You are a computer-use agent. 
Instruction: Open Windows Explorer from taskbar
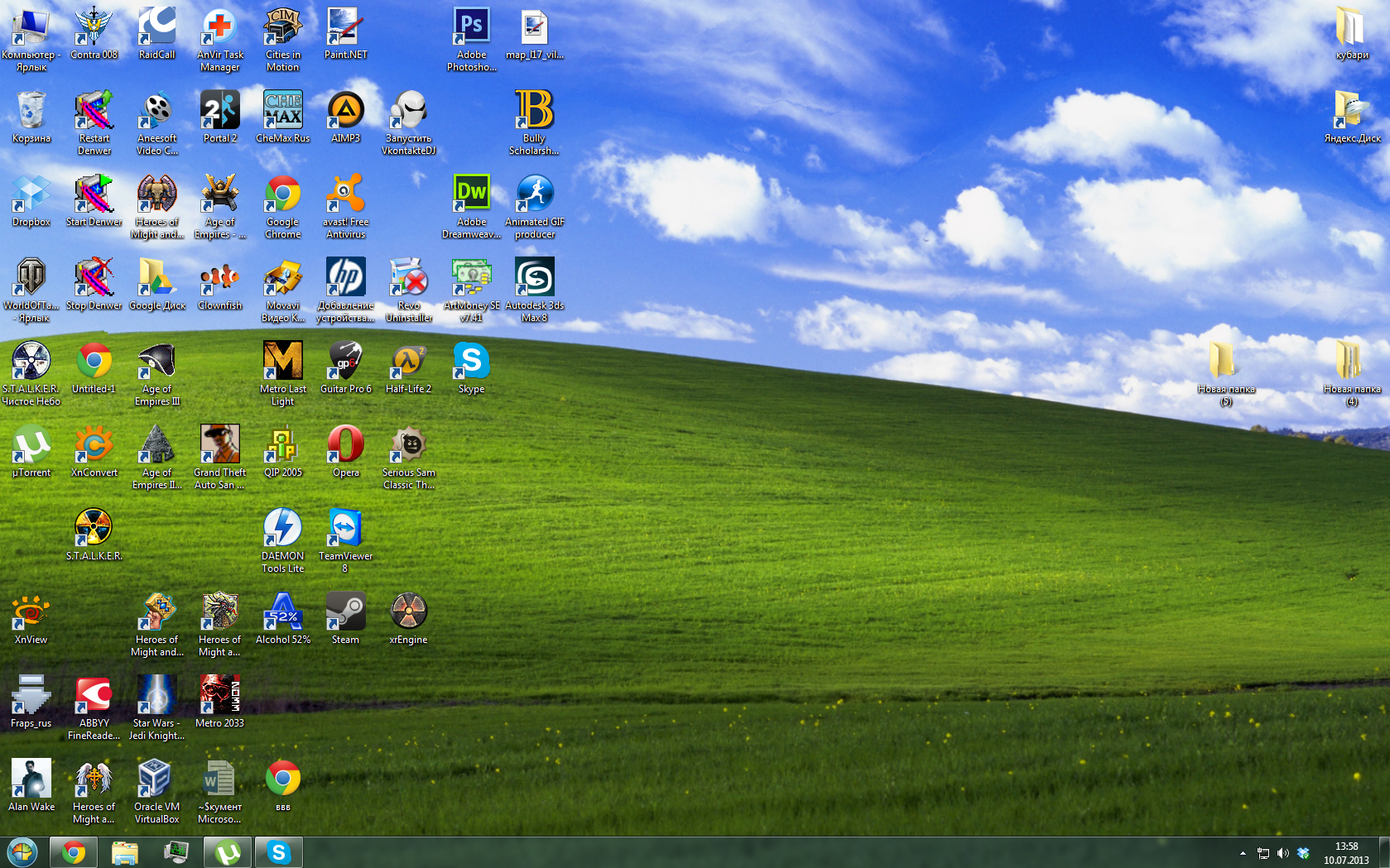(125, 852)
